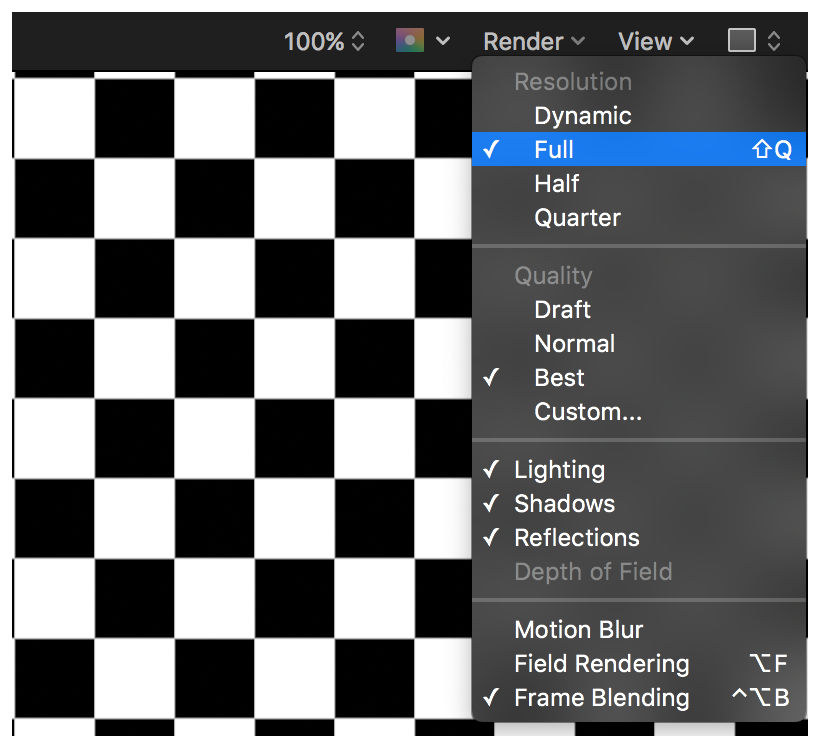Select Best render quality
The width and height of the screenshot is (820, 748).
coord(559,378)
